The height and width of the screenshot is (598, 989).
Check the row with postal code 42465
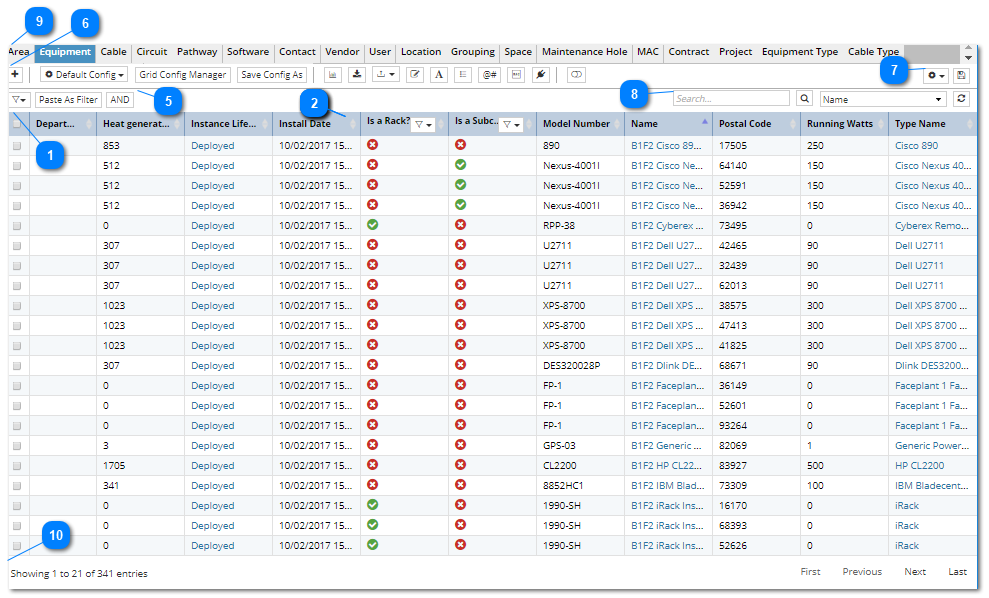[17, 246]
